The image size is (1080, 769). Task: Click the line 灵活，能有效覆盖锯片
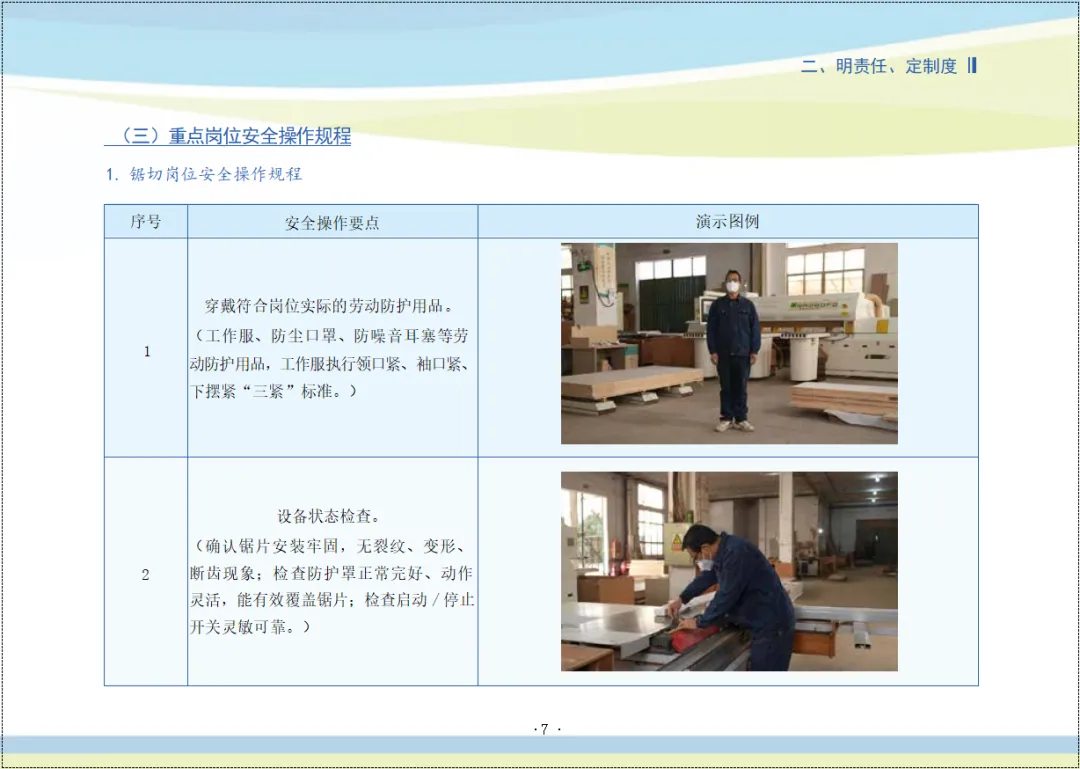(332, 600)
